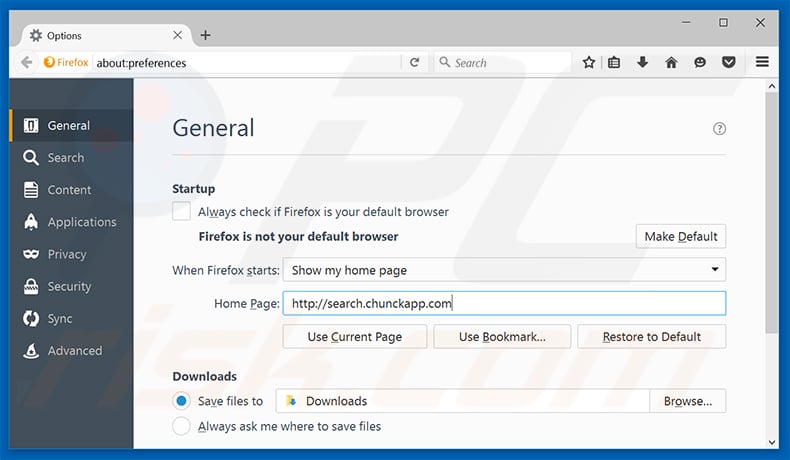The height and width of the screenshot is (460, 790).
Task: Expand the When Firefox starts dropdown
Action: 504,270
